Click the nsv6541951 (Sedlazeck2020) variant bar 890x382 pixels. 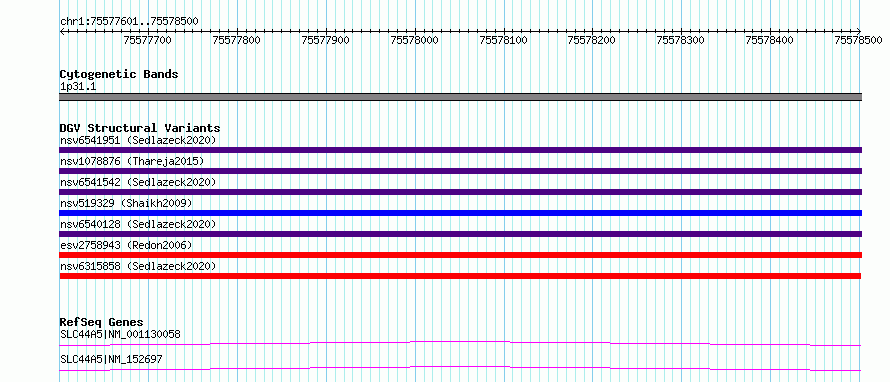(460, 150)
